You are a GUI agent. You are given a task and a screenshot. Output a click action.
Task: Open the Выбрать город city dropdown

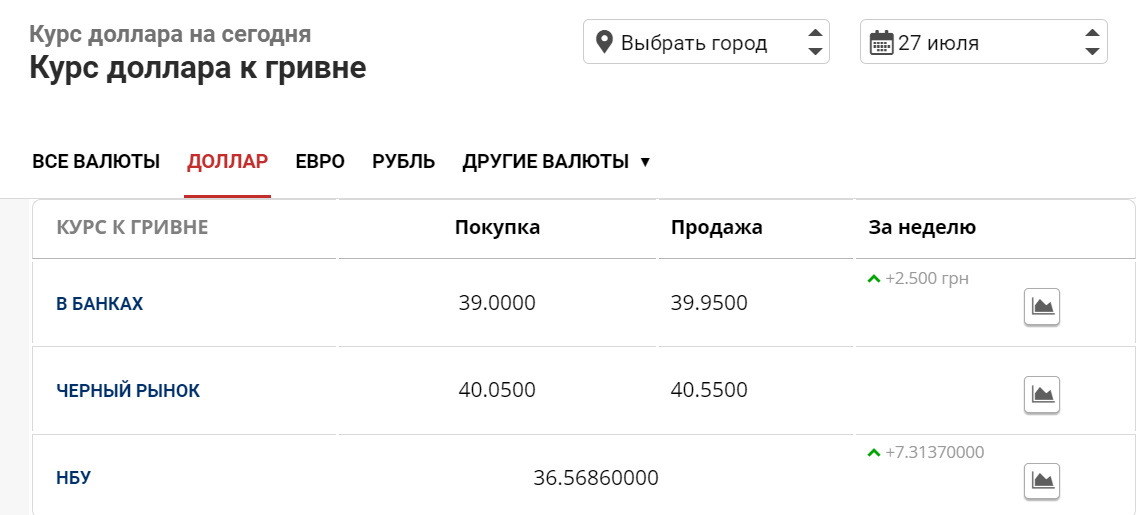(x=706, y=43)
